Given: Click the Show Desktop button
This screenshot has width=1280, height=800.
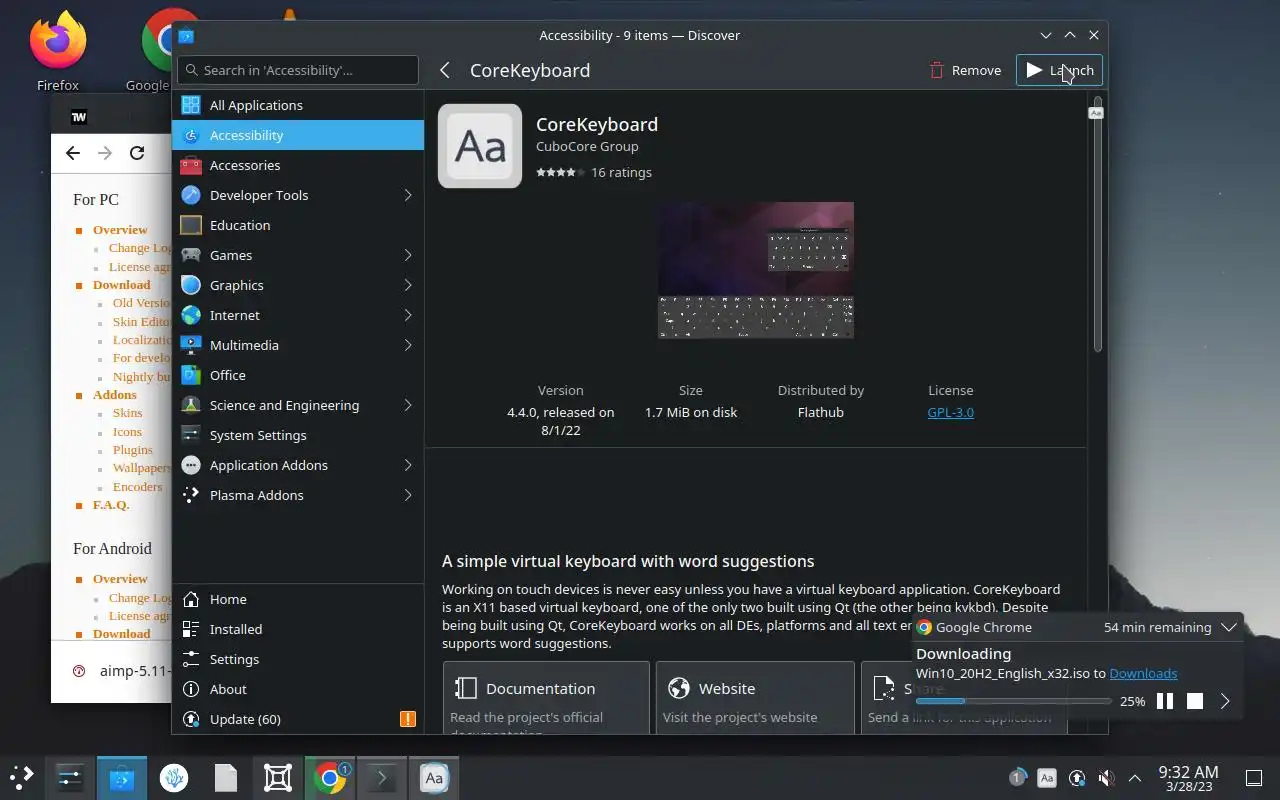Looking at the screenshot, I should click(1254, 778).
